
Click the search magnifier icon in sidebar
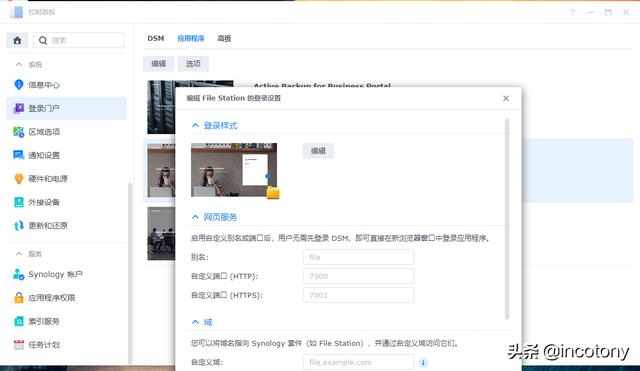click(43, 40)
